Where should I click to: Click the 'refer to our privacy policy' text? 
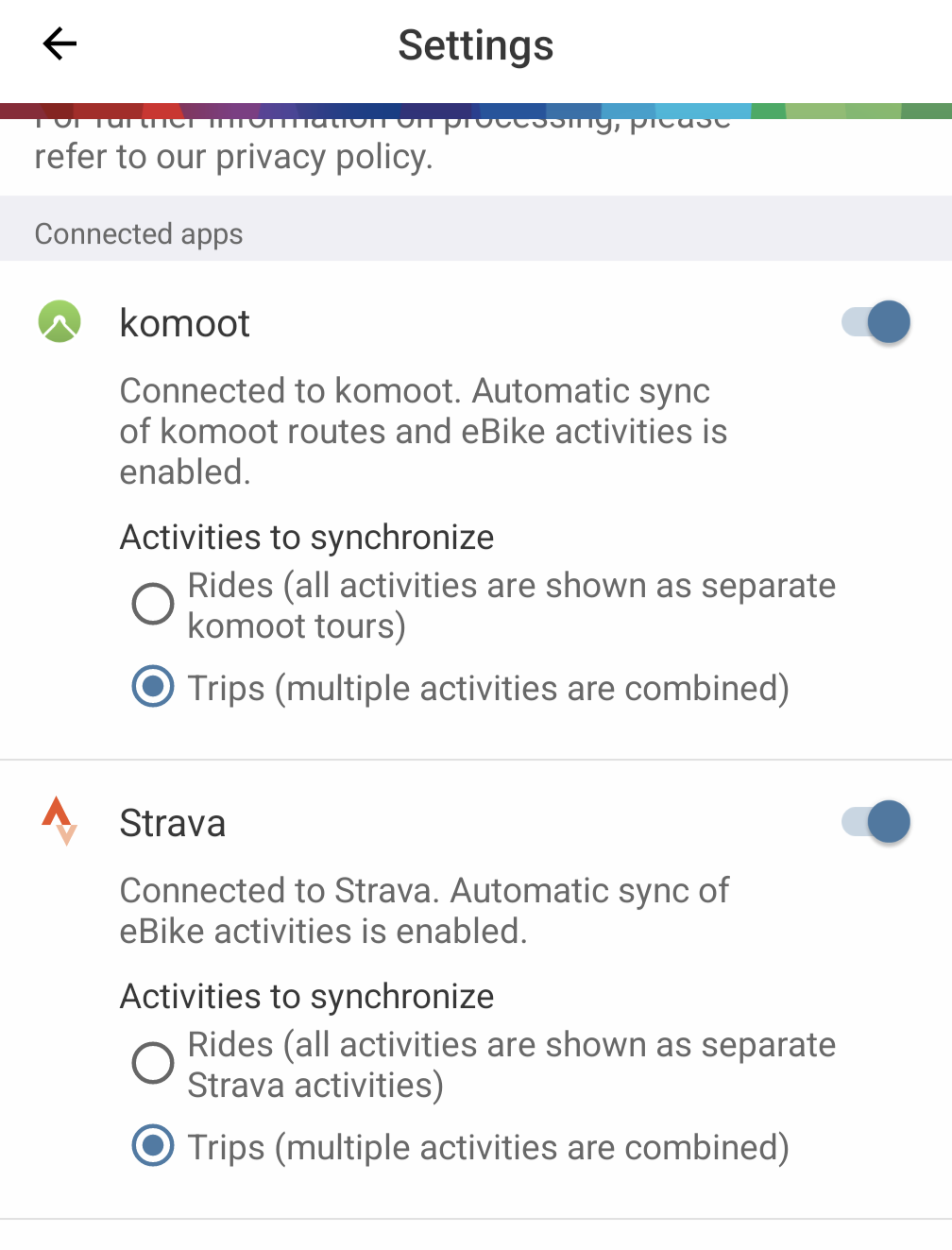(233, 157)
